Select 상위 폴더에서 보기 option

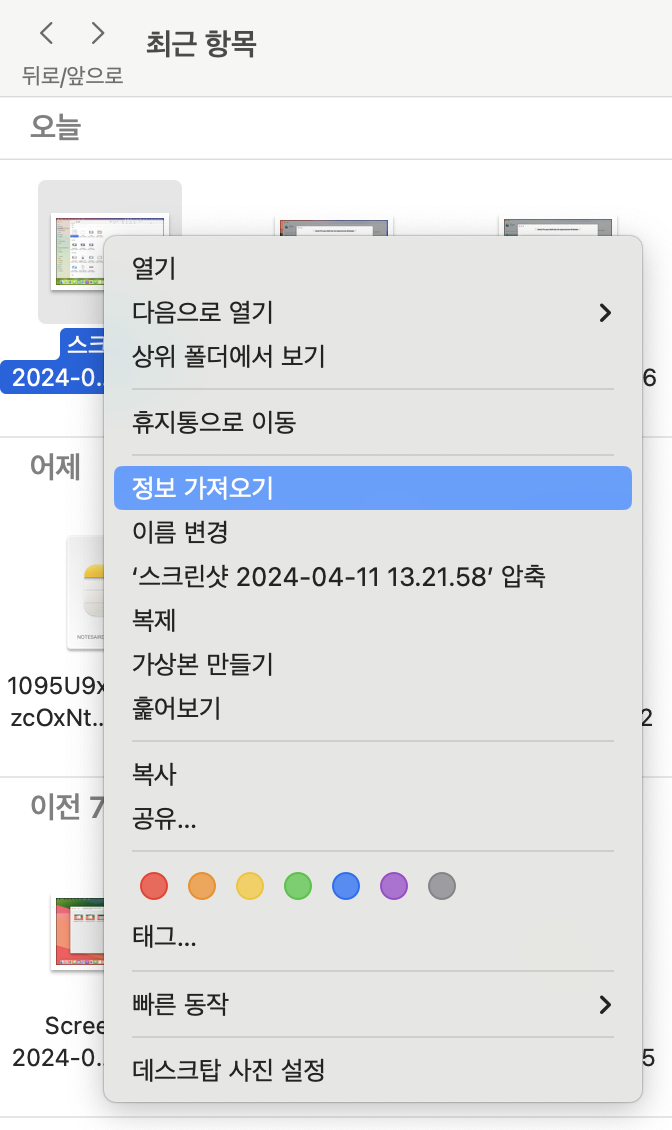point(229,356)
